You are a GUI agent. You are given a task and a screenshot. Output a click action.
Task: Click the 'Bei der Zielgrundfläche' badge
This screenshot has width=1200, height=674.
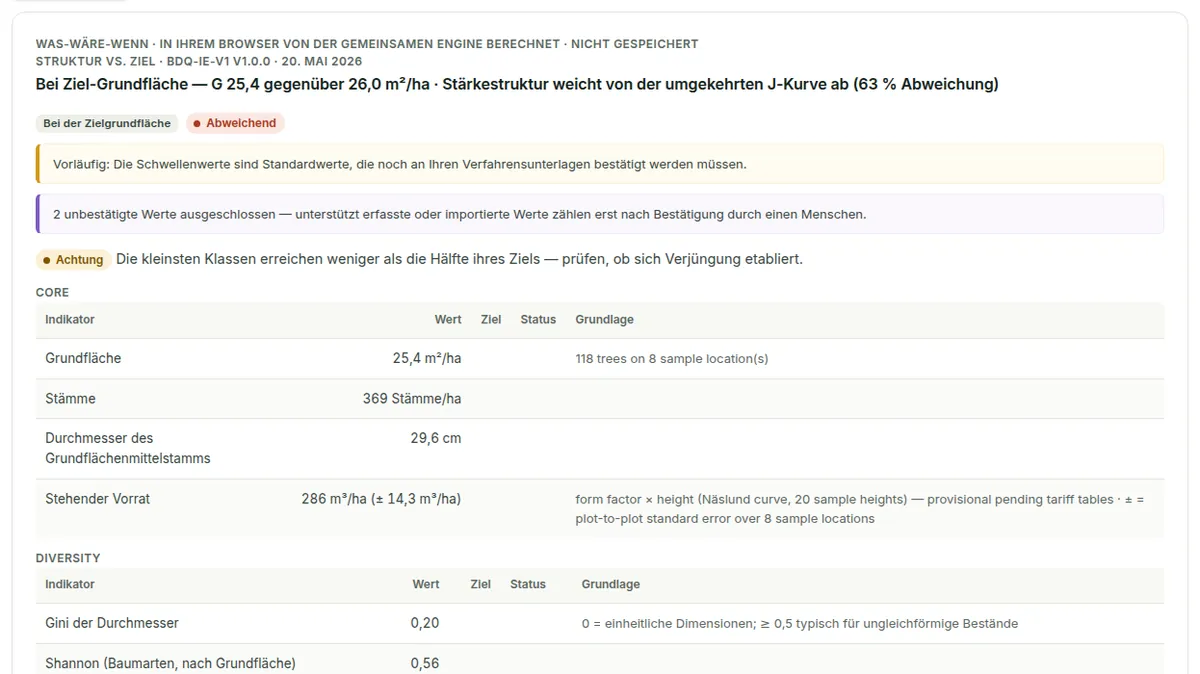click(x=108, y=123)
